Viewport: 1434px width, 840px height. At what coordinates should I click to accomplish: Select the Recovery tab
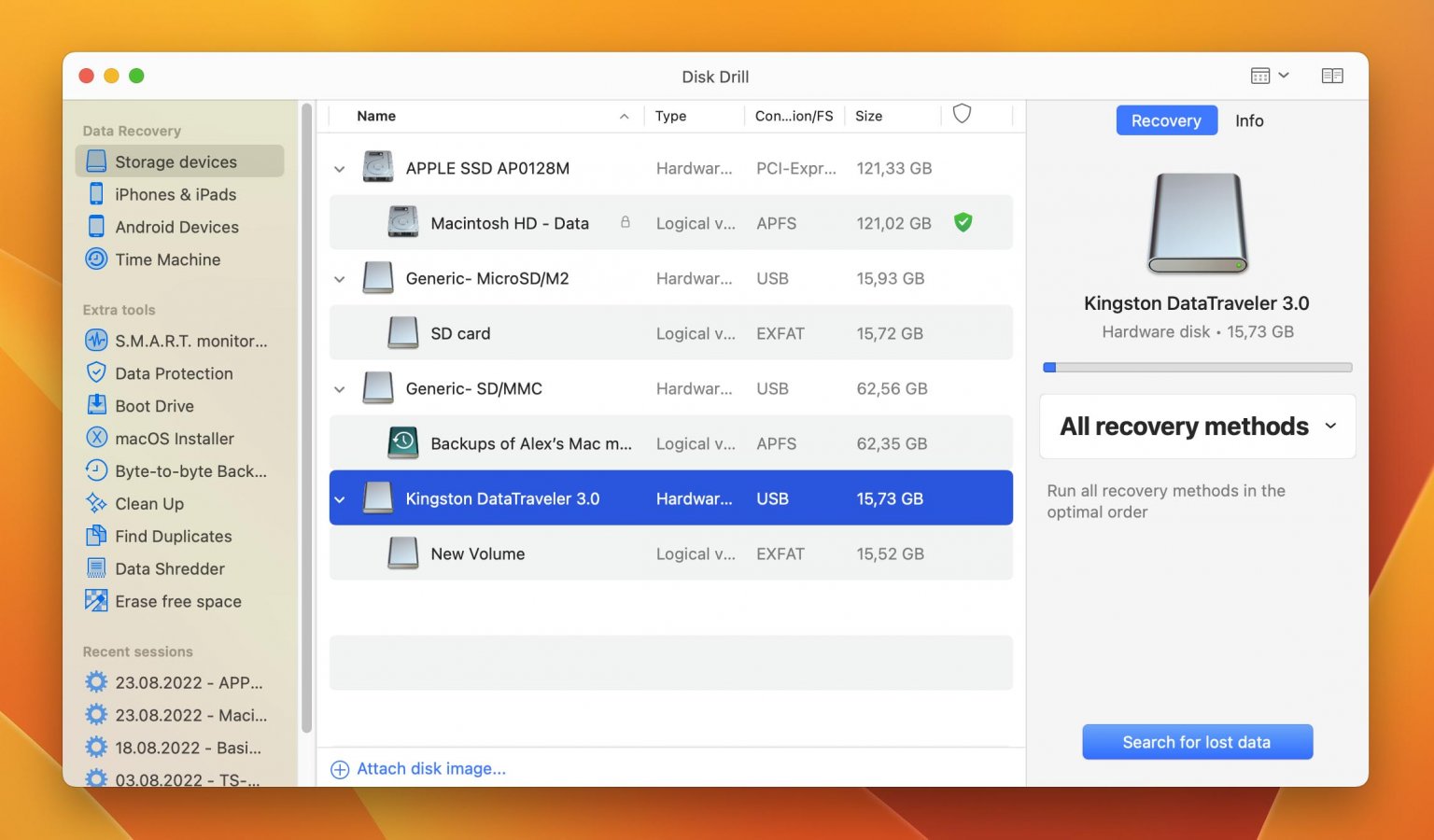pyautogui.click(x=1165, y=120)
